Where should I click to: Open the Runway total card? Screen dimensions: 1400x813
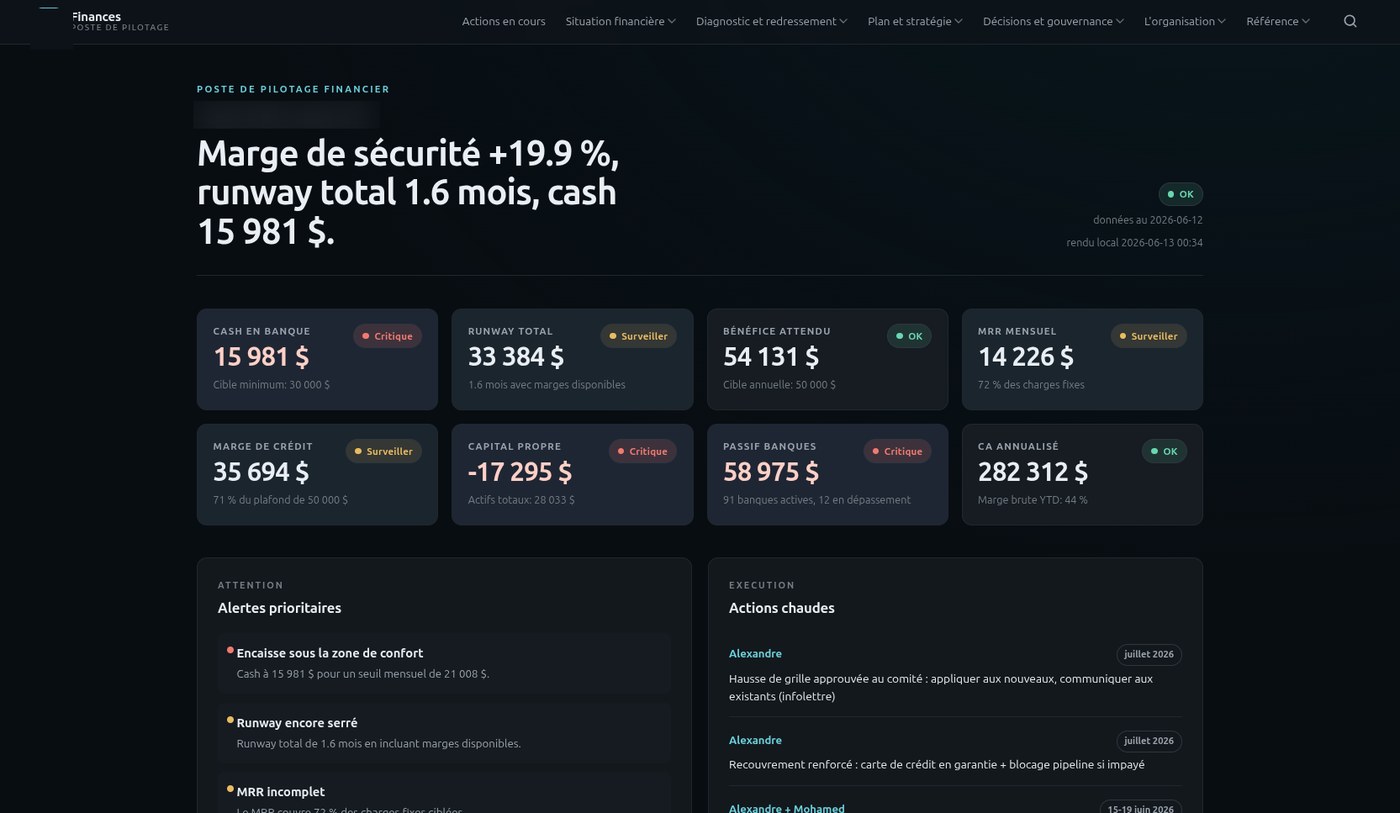(572, 359)
